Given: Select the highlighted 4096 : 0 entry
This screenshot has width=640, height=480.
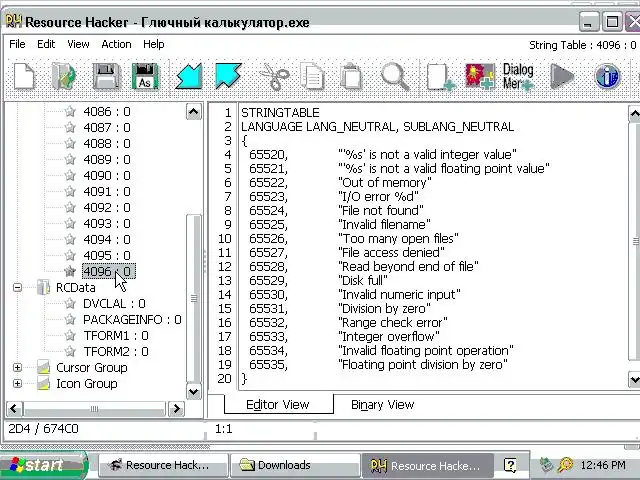Looking at the screenshot, I should [108, 271].
